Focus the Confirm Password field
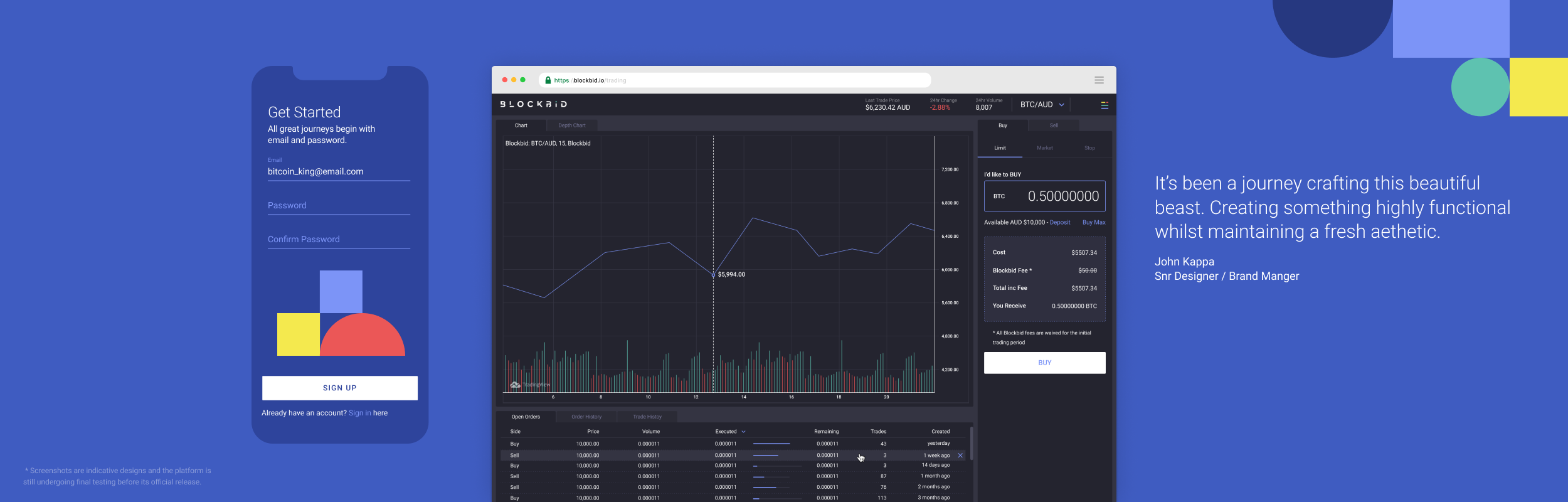This screenshot has height=502, width=1568. (339, 240)
